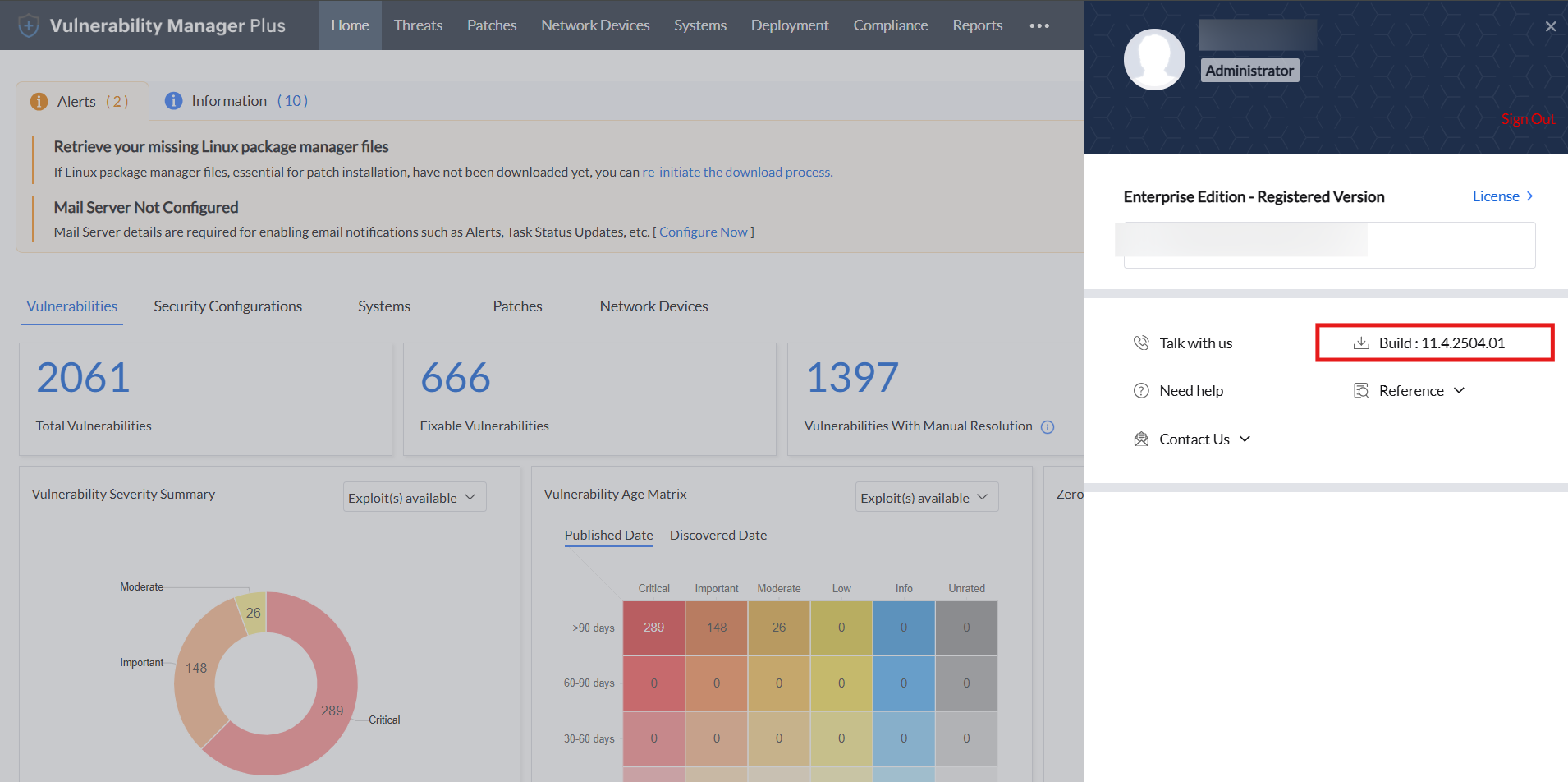Click the license details input box
The image size is (1568, 782).
coord(1329,244)
